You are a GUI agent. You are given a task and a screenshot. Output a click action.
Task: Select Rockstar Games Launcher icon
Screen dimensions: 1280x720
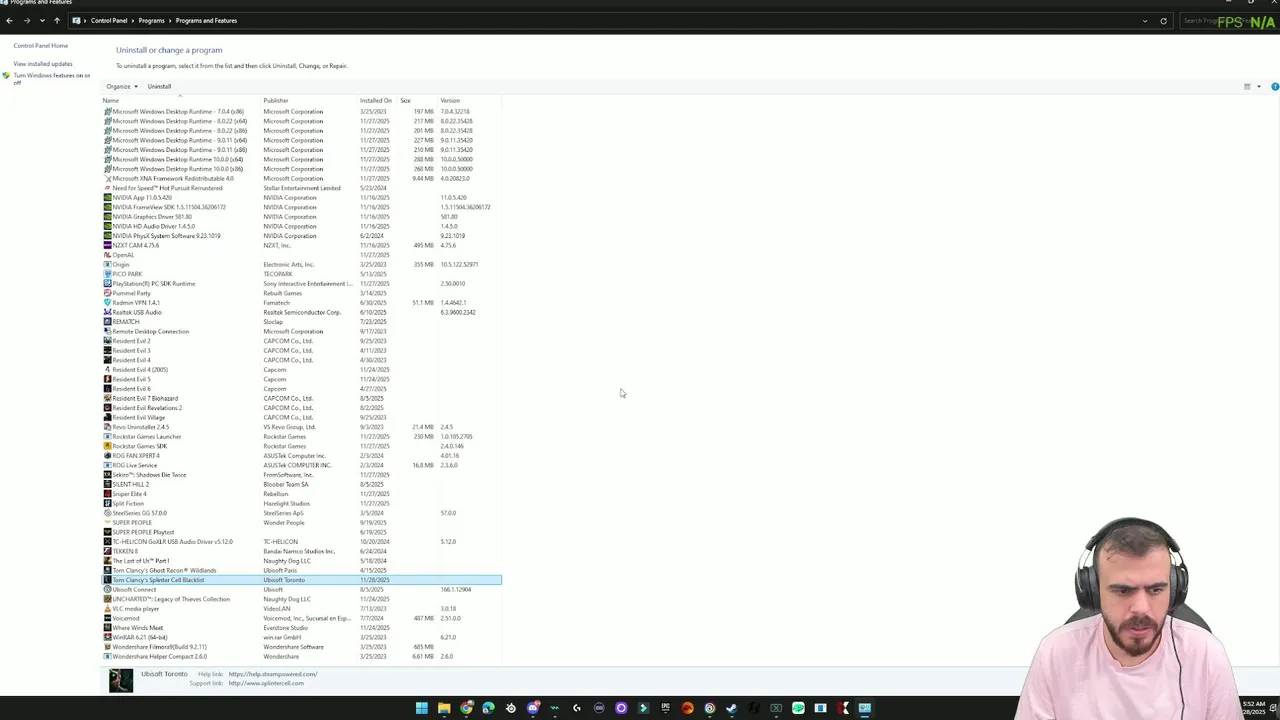108,437
